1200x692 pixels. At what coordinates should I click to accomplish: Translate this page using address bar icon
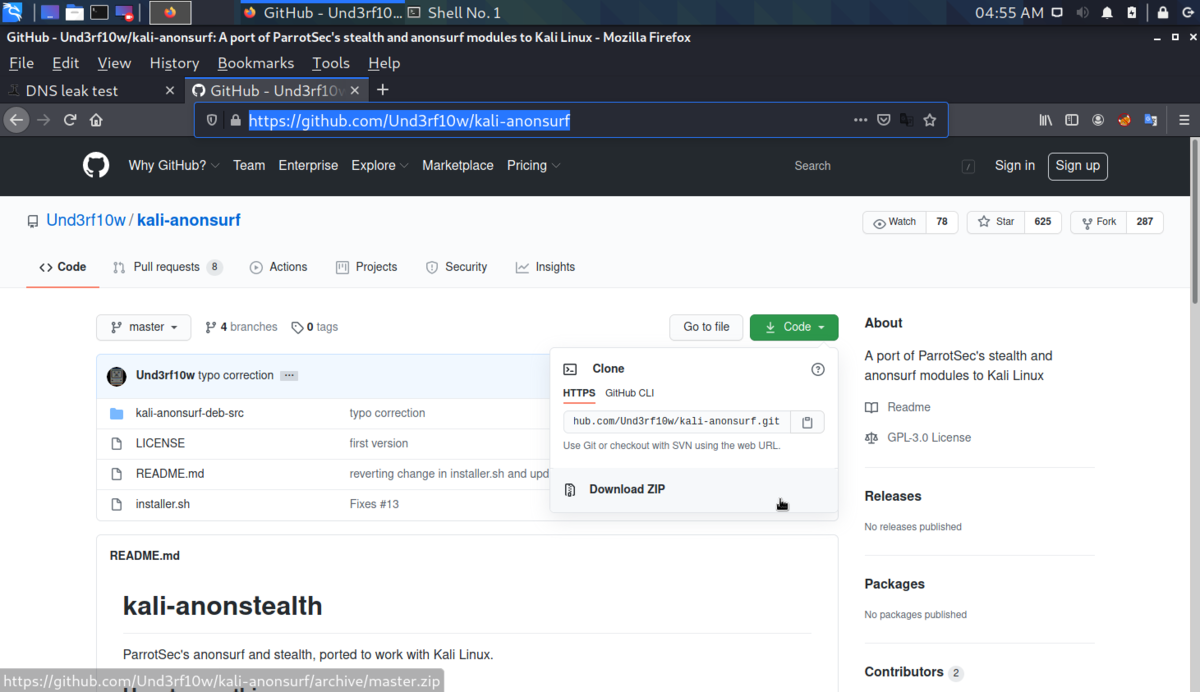(907, 120)
